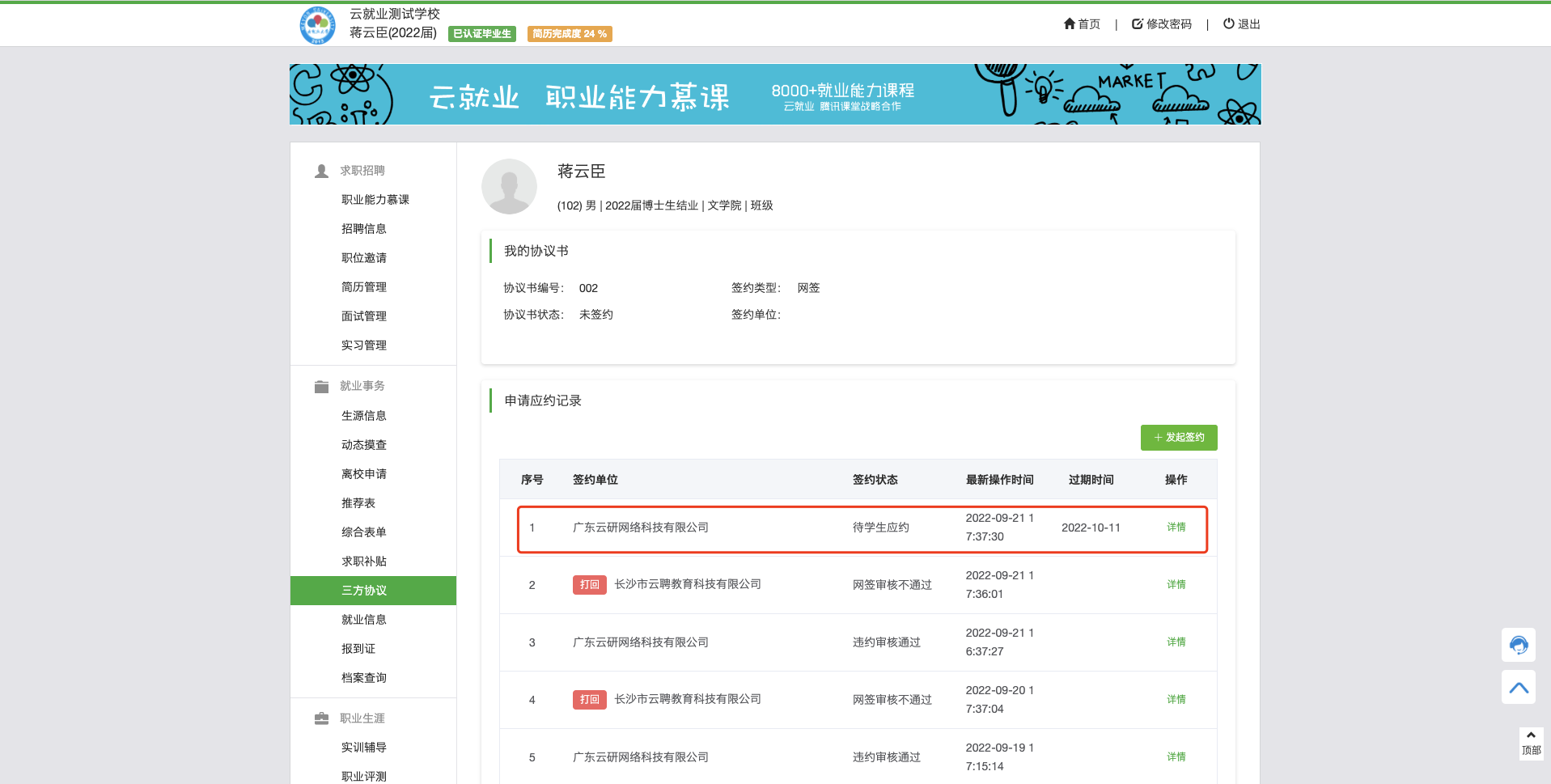Click the 顶部 back-to-top button

click(1531, 744)
